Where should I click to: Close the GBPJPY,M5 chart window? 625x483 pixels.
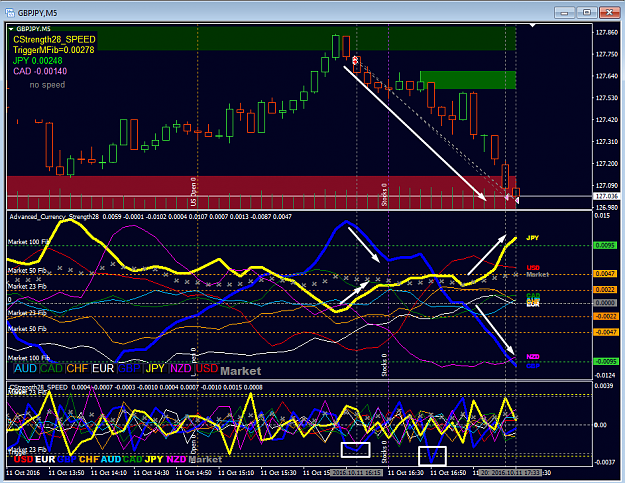coord(609,13)
